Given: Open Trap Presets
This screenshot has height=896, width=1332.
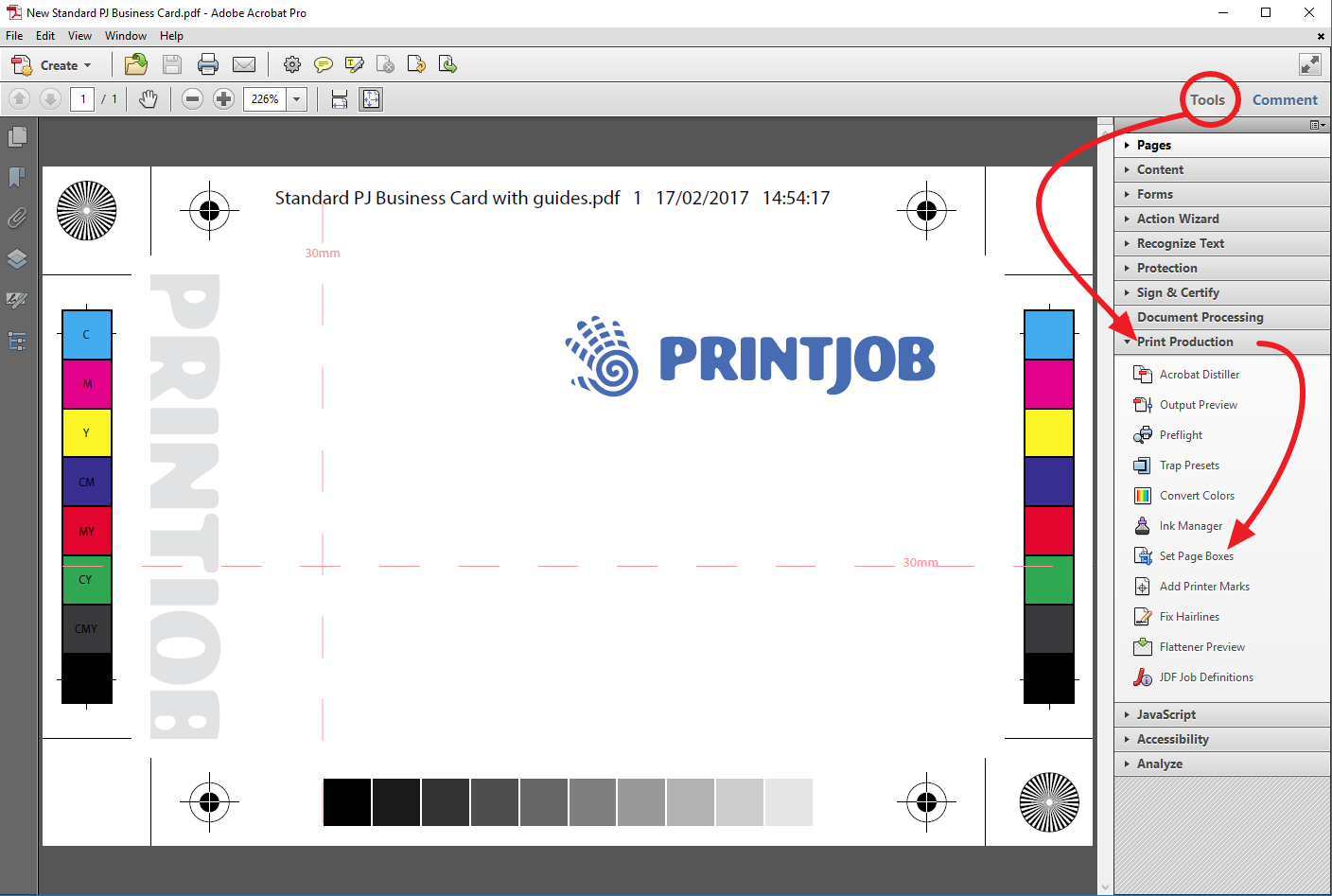Looking at the screenshot, I should click(x=1177, y=466).
